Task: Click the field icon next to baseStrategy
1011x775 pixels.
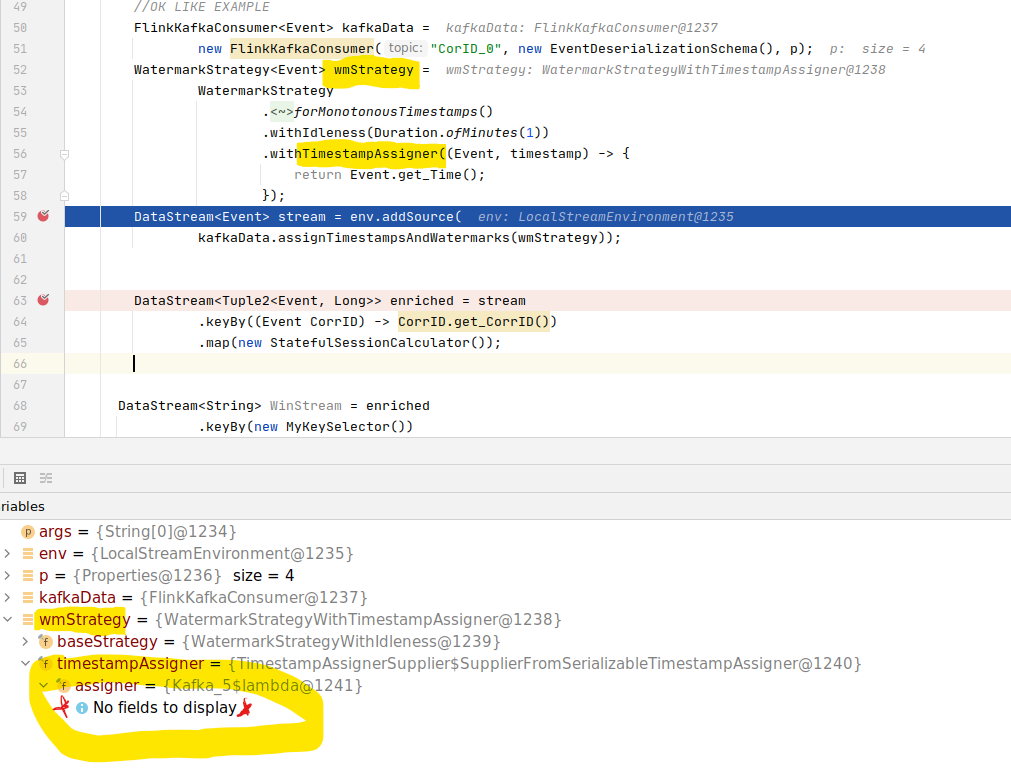Action: [x=45, y=642]
